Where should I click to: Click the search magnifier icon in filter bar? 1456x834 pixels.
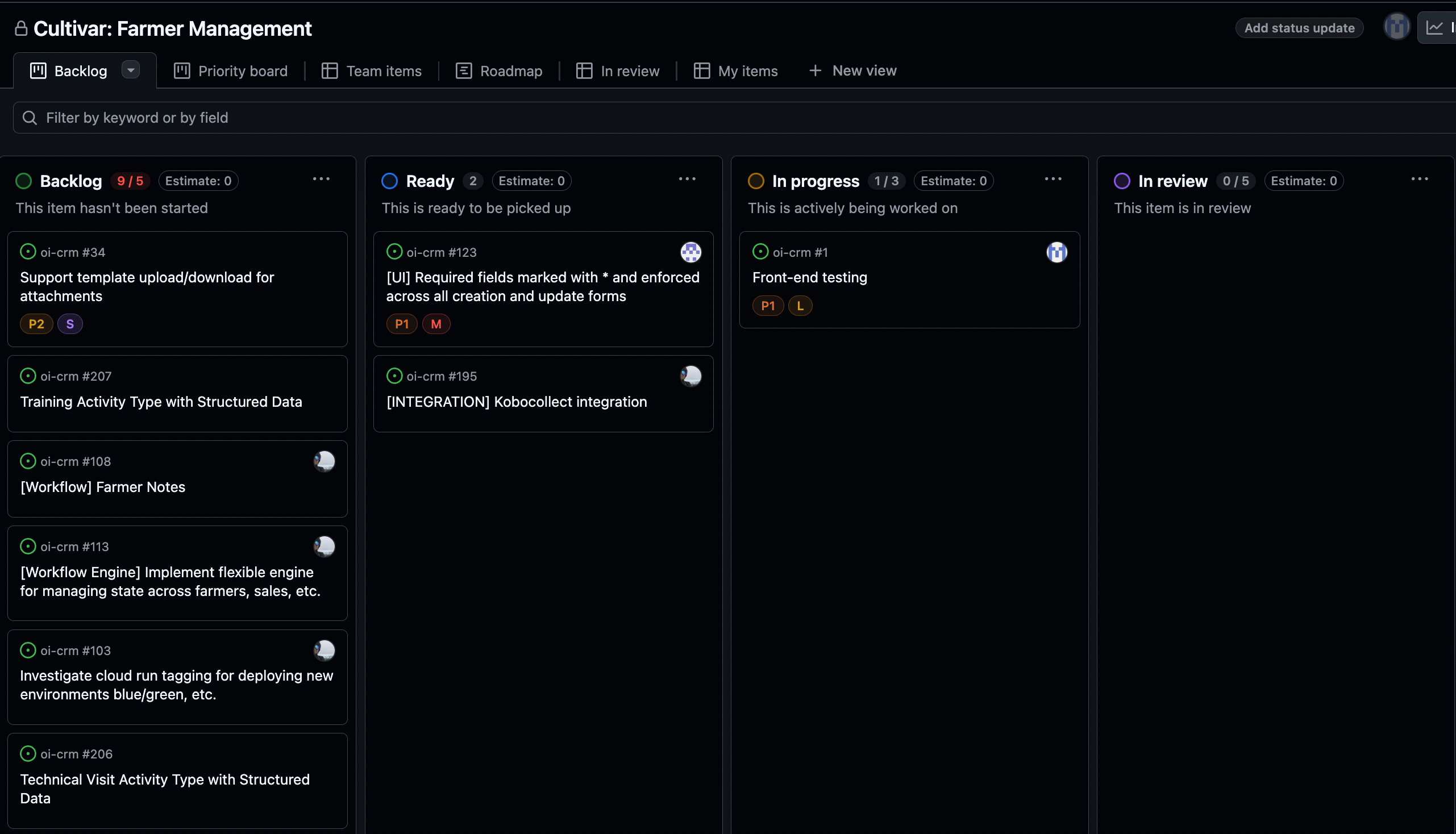click(30, 118)
